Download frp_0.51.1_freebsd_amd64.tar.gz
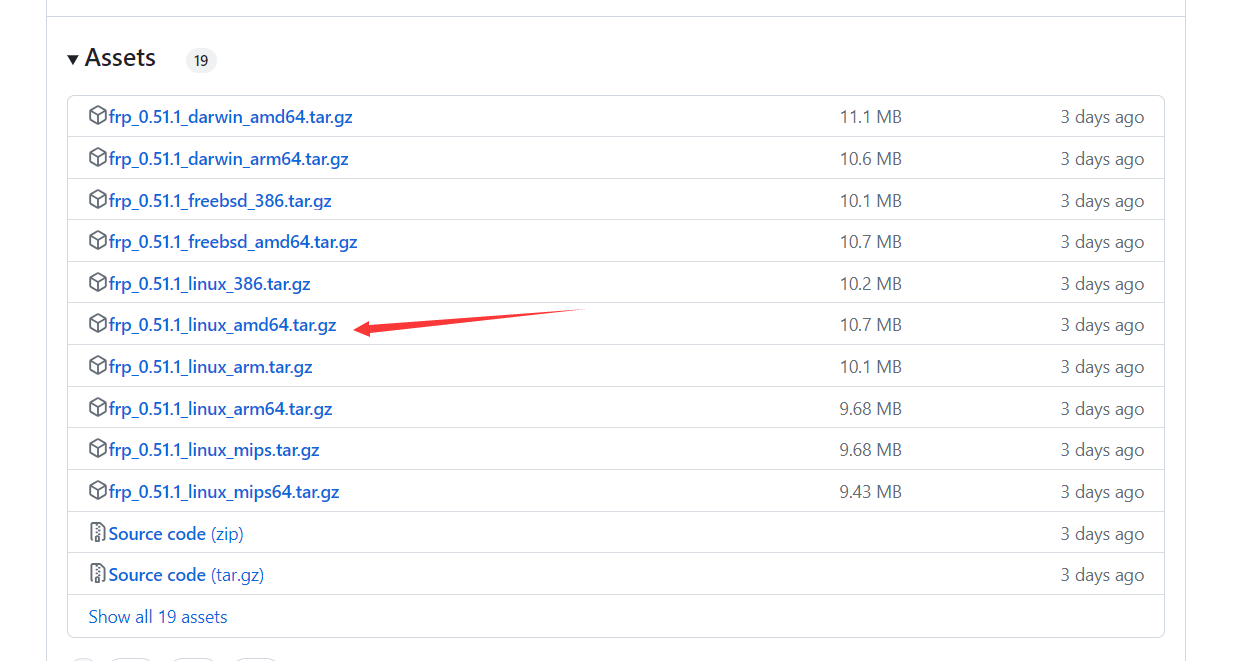Image resolution: width=1258 pixels, height=661 pixels. click(x=233, y=242)
